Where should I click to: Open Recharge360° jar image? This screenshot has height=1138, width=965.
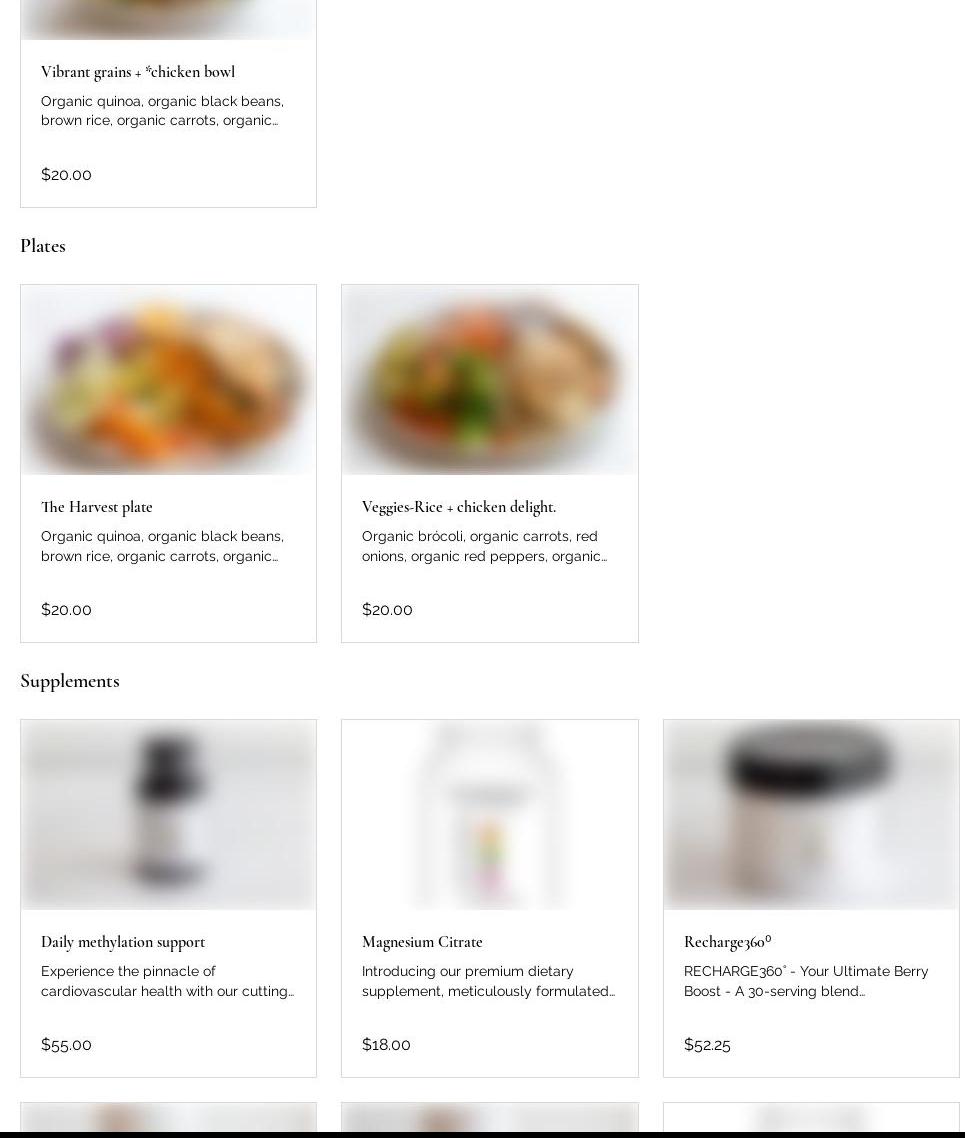coord(811,814)
